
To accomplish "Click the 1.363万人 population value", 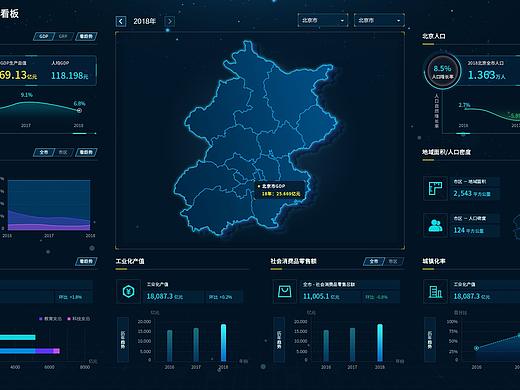I will coord(487,75).
